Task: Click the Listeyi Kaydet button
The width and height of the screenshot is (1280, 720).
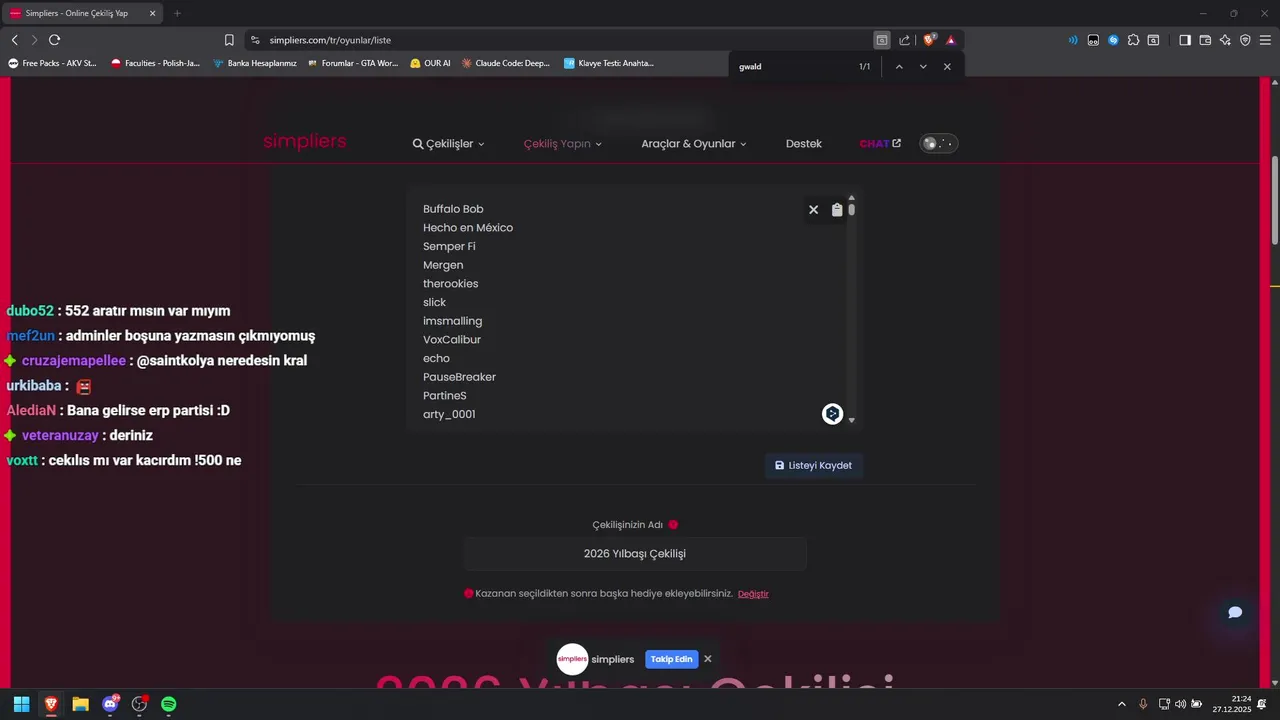Action: click(814, 466)
